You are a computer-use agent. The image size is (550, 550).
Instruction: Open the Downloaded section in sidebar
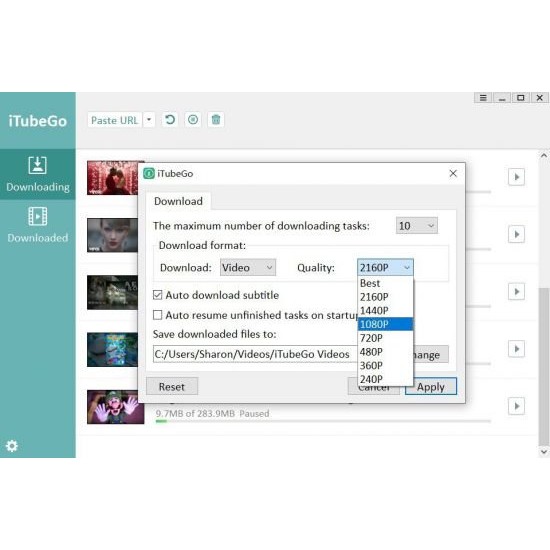click(38, 225)
